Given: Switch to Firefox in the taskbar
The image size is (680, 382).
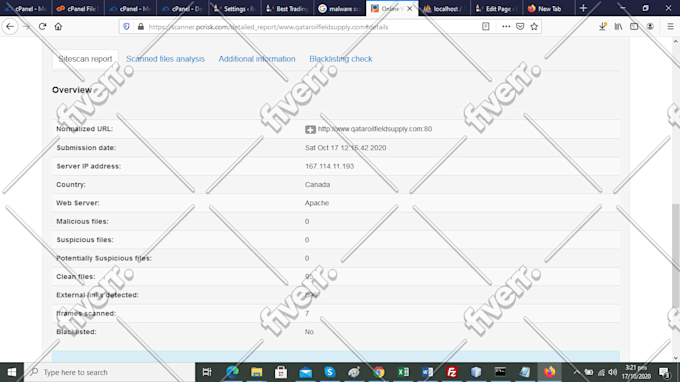Looking at the screenshot, I should click(x=549, y=372).
